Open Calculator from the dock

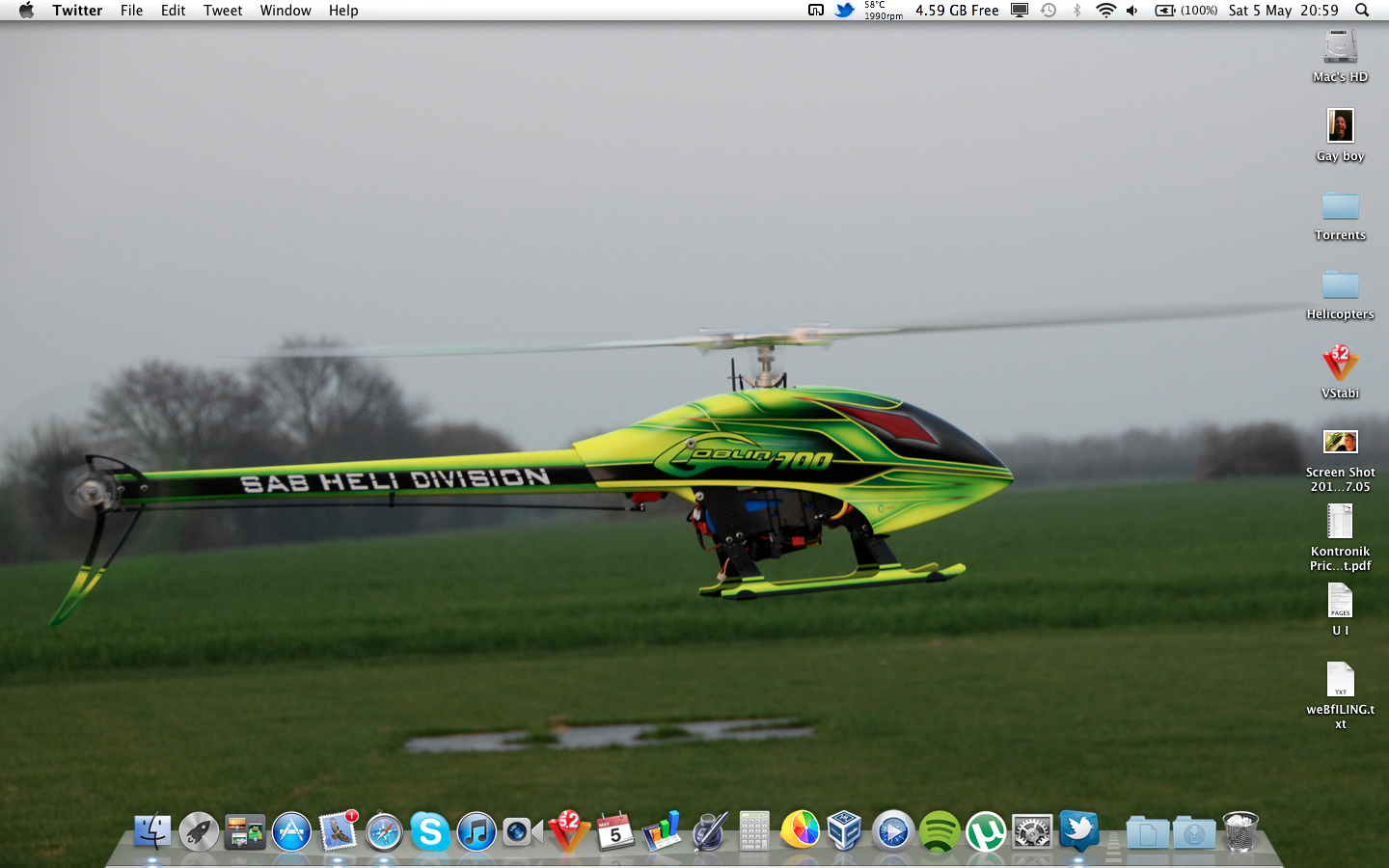pos(754,831)
